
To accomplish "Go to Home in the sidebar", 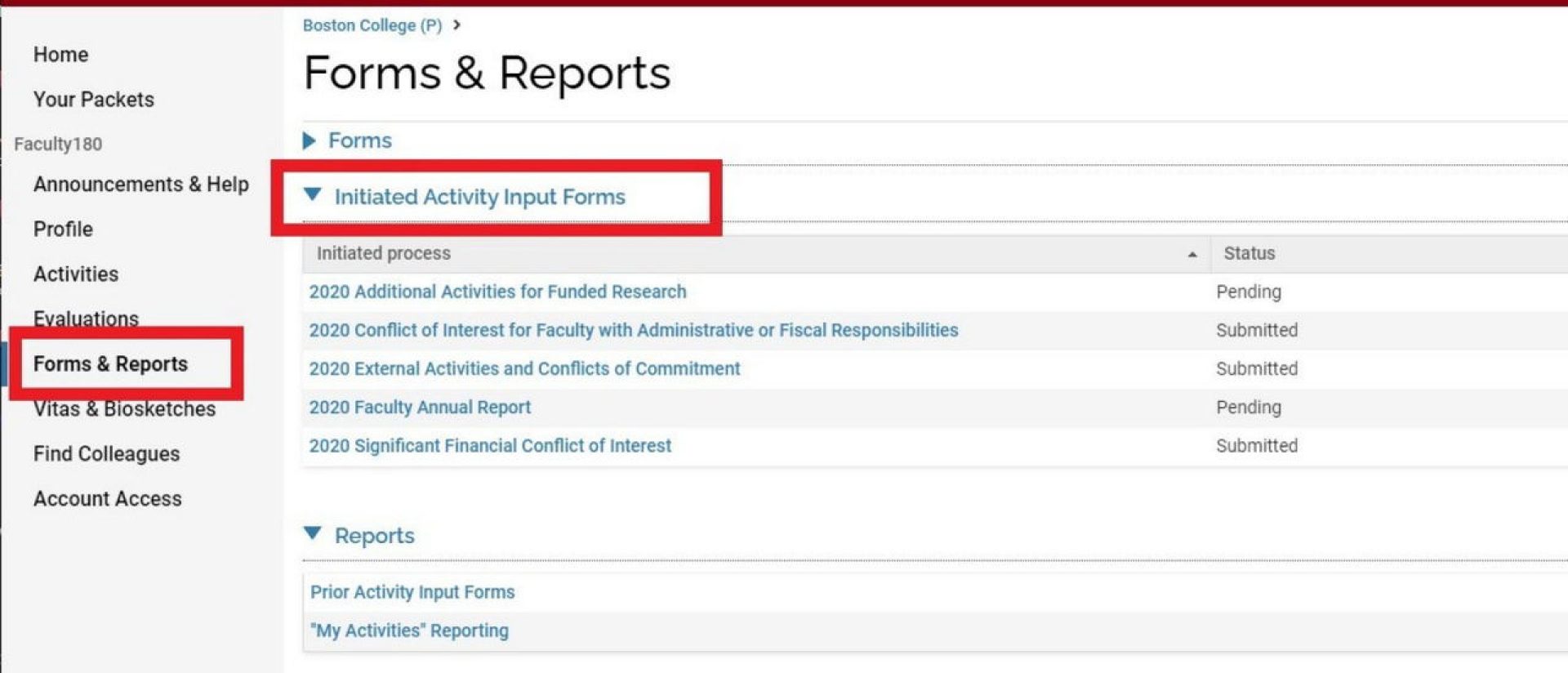I will (x=60, y=55).
